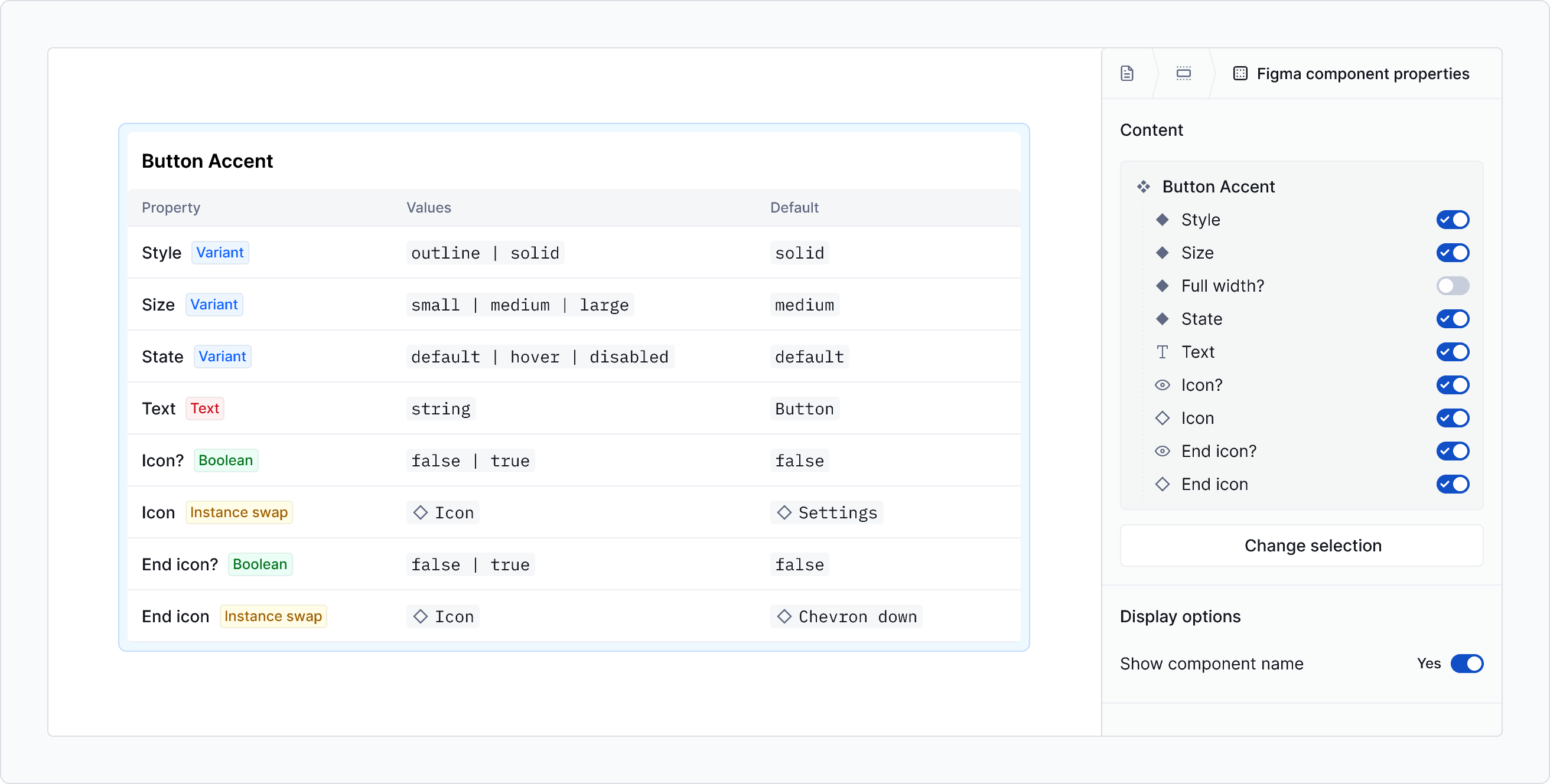Click the document page icon in the breadcrumb
The height and width of the screenshot is (784, 1550).
pyautogui.click(x=1127, y=73)
